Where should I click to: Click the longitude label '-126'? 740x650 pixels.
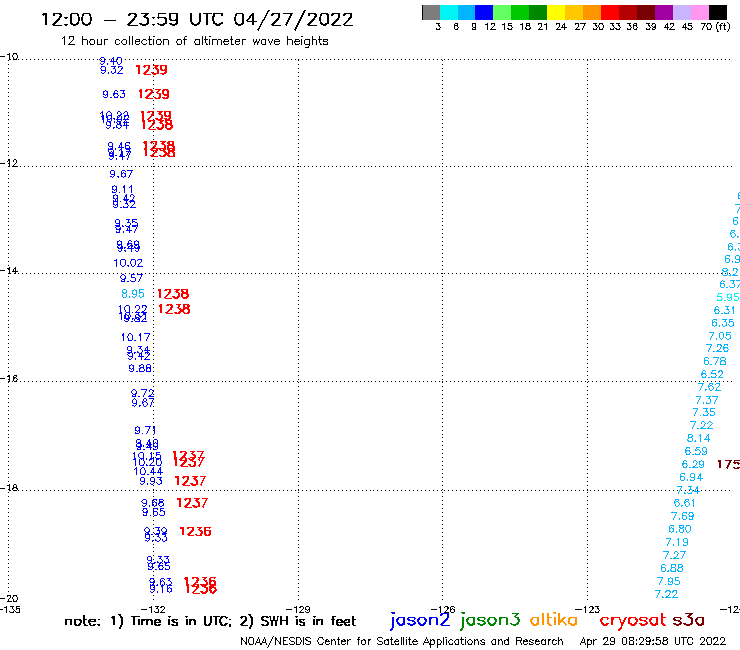click(x=443, y=609)
